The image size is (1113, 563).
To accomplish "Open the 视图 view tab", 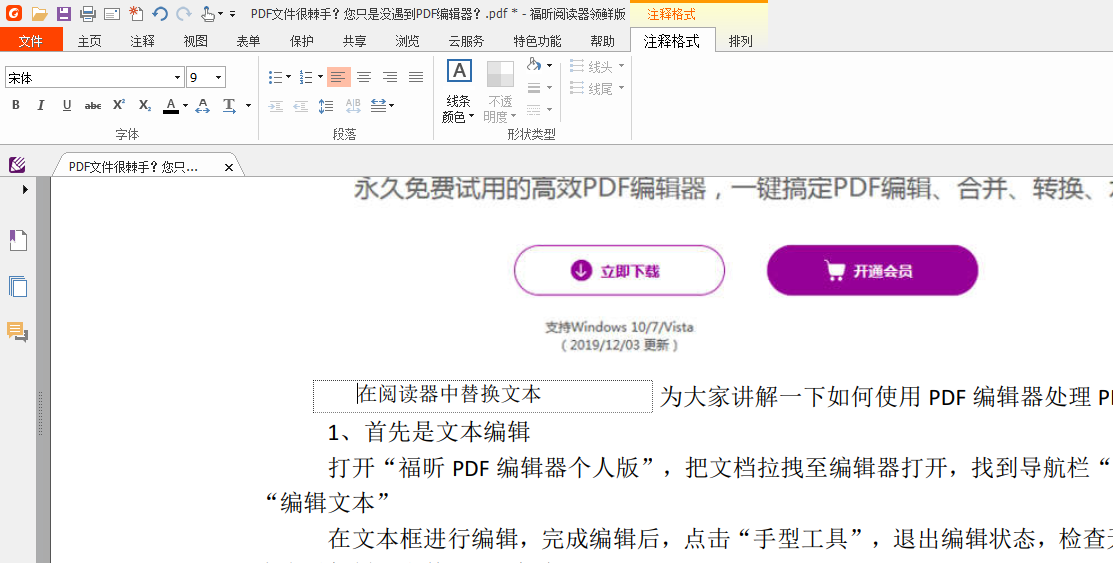I will (x=195, y=41).
